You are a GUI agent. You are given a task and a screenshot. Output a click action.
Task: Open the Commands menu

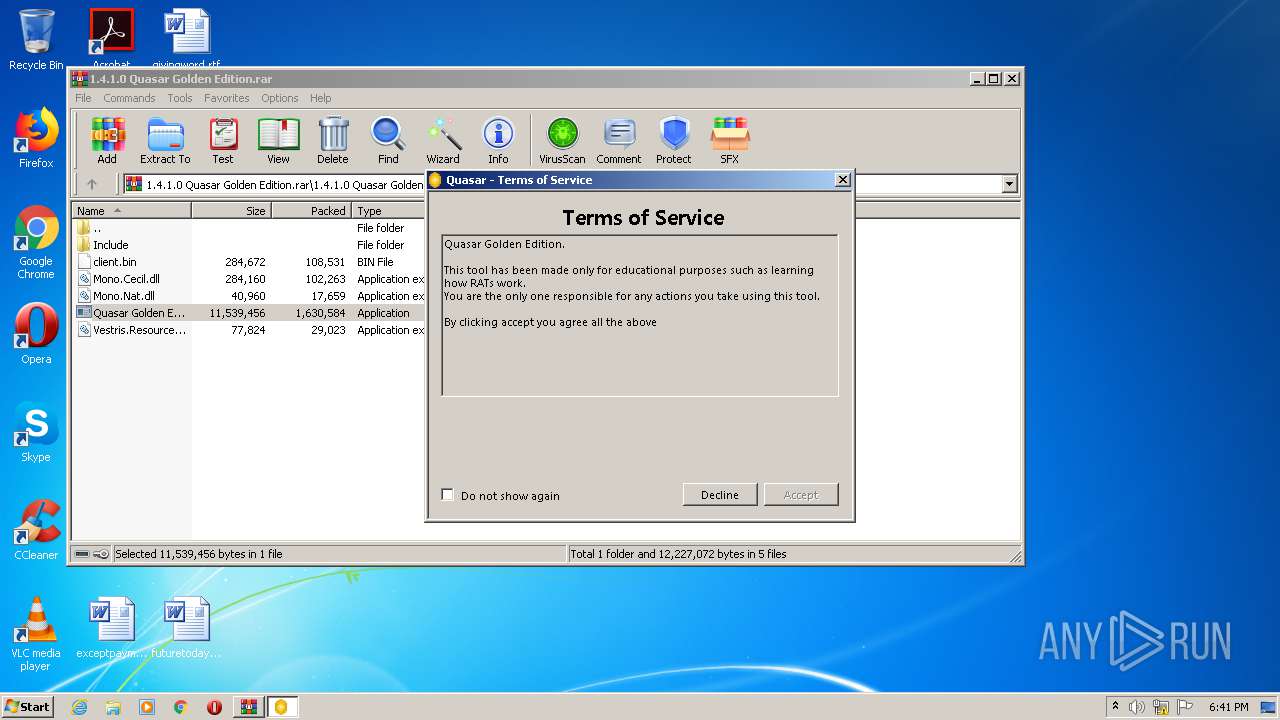[x=129, y=98]
